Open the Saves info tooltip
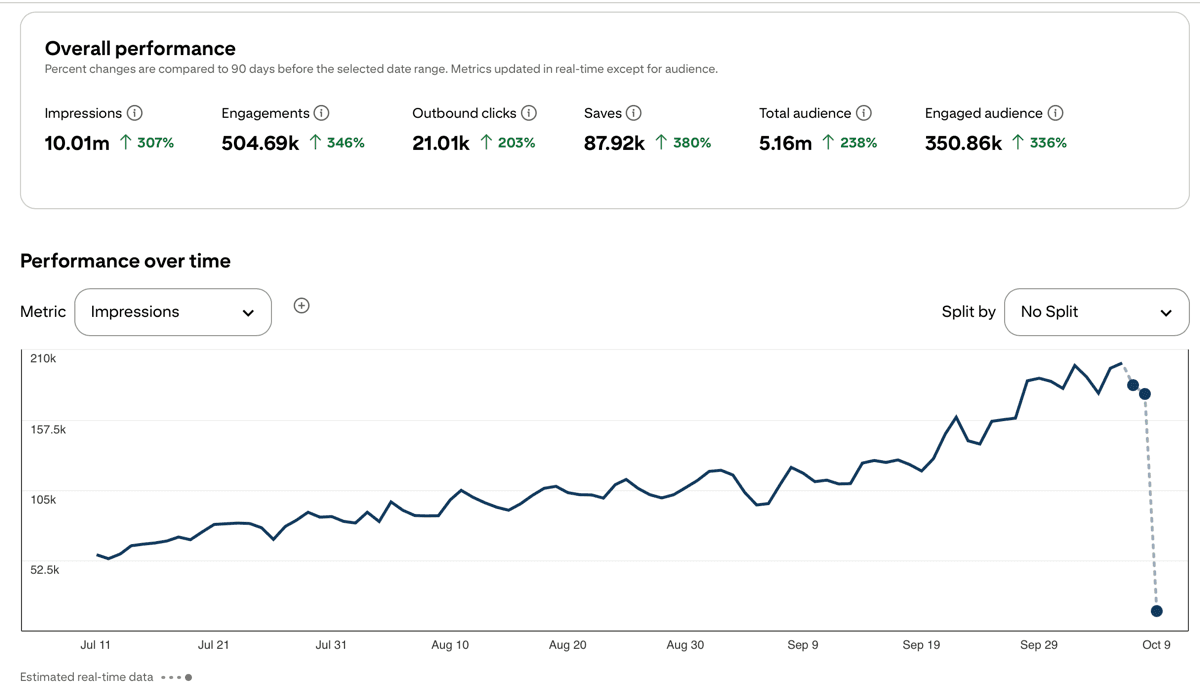The height and width of the screenshot is (695, 1200). pos(636,113)
